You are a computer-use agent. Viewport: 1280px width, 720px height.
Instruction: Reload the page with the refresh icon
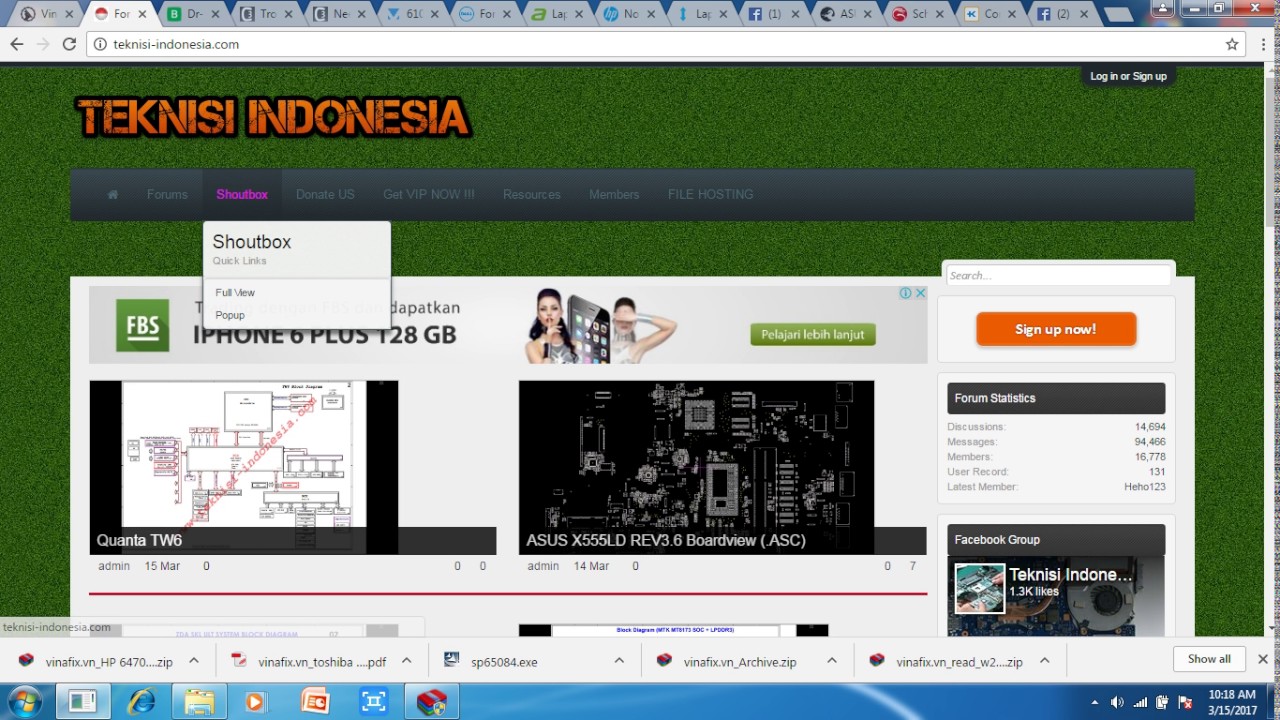tap(69, 44)
